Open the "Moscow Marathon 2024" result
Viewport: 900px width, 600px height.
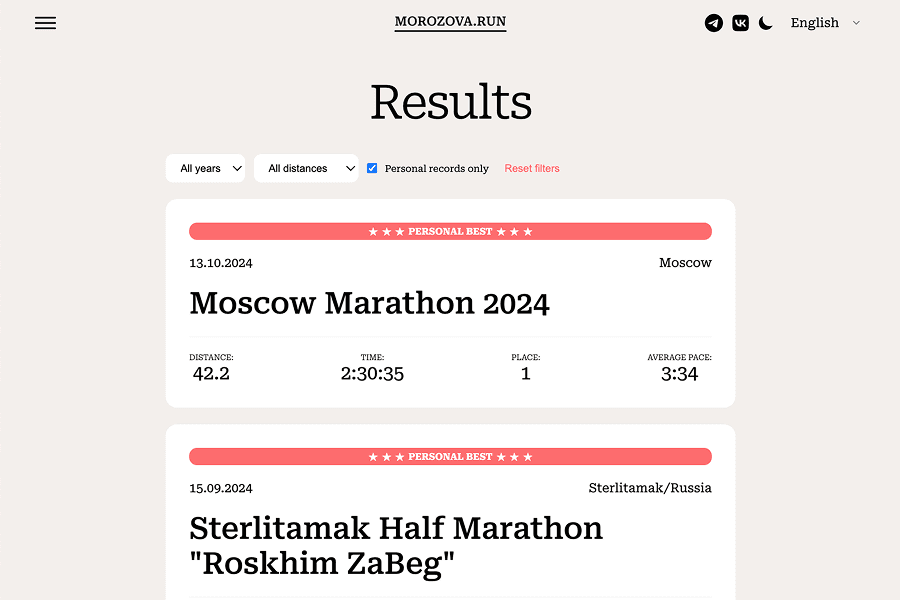pyautogui.click(x=369, y=303)
